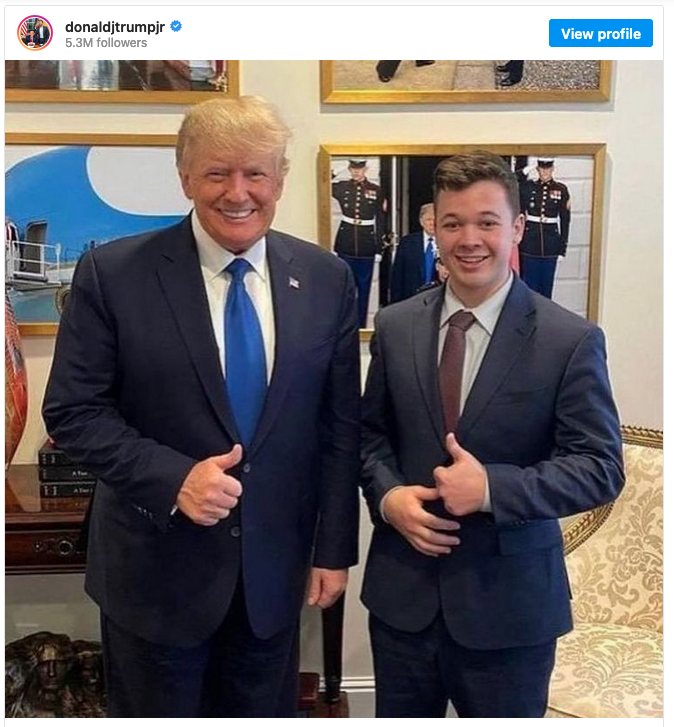674x727 pixels.
Task: Click the flag lapel pin on jacket
Action: click(294, 282)
